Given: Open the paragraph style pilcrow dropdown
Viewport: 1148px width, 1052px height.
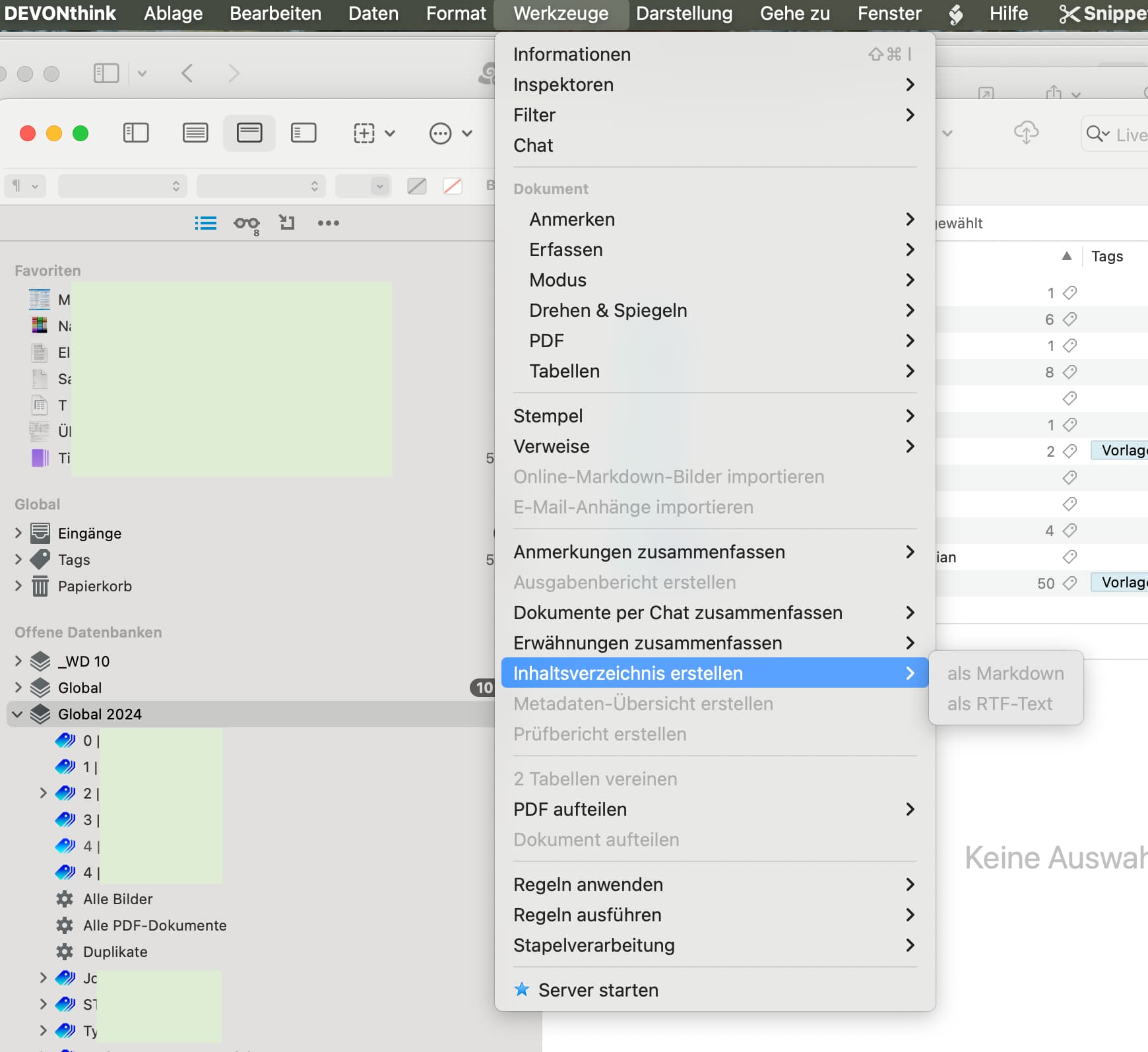Looking at the screenshot, I should (x=24, y=186).
